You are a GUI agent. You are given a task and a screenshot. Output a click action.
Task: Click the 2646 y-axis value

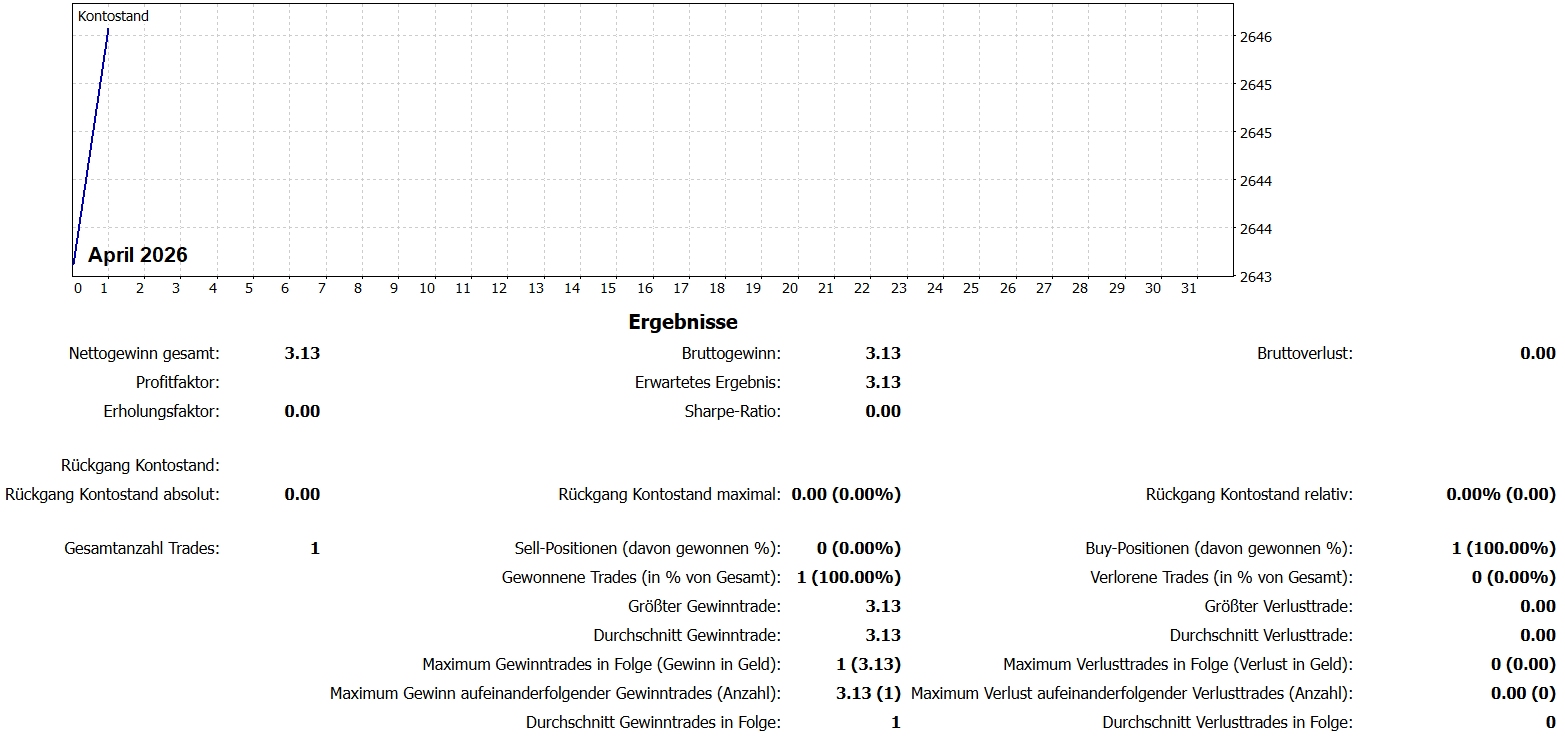[x=1254, y=37]
